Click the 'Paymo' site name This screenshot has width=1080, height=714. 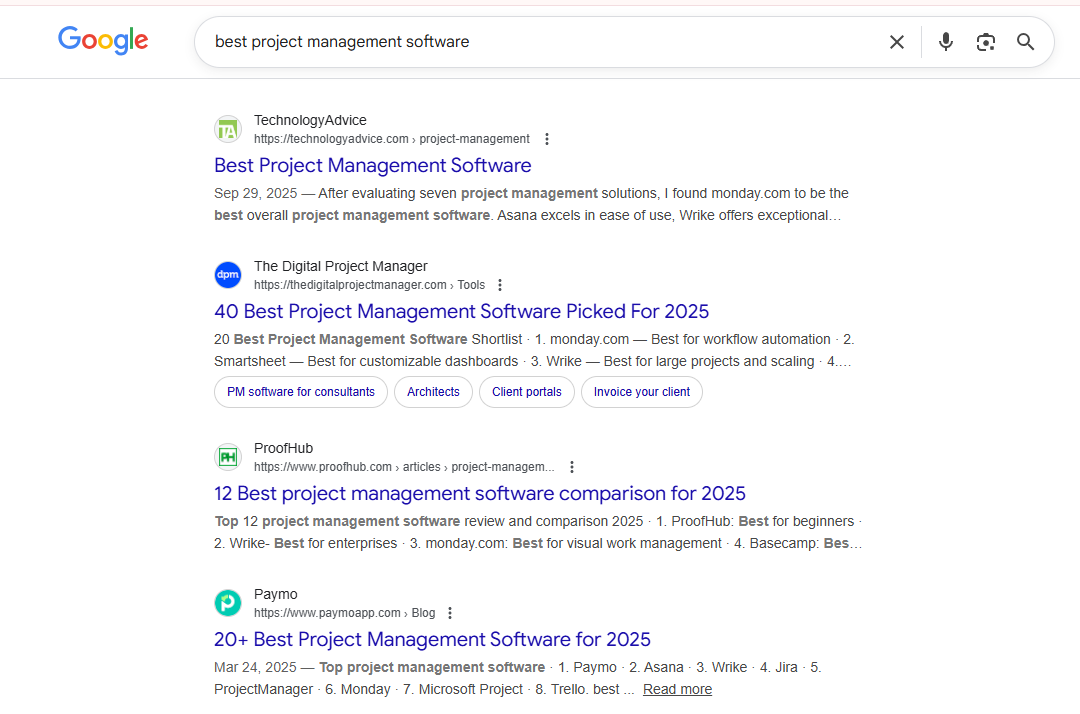pyautogui.click(x=276, y=594)
